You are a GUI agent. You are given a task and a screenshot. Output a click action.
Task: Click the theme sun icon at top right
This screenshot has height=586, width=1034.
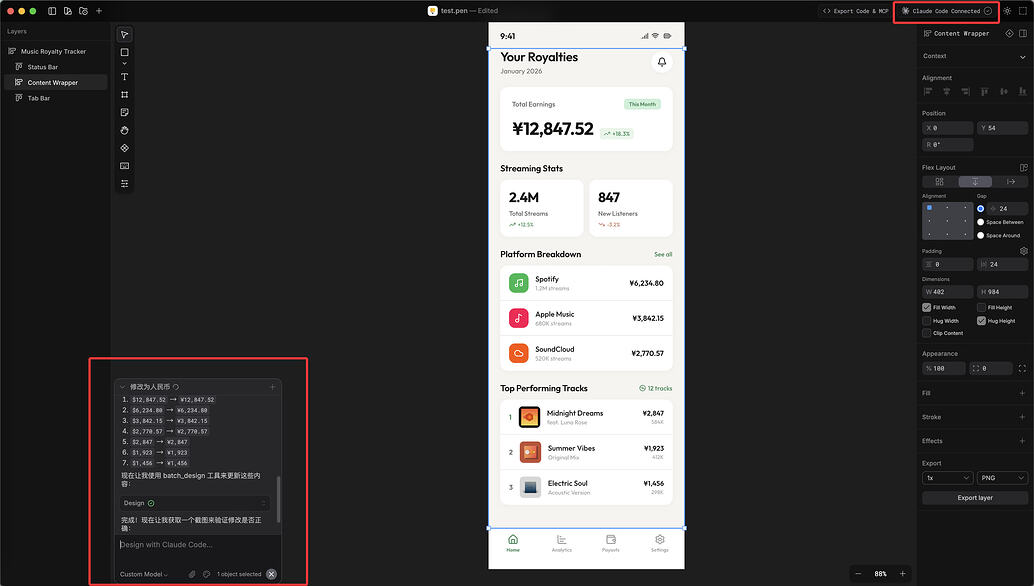(1007, 11)
